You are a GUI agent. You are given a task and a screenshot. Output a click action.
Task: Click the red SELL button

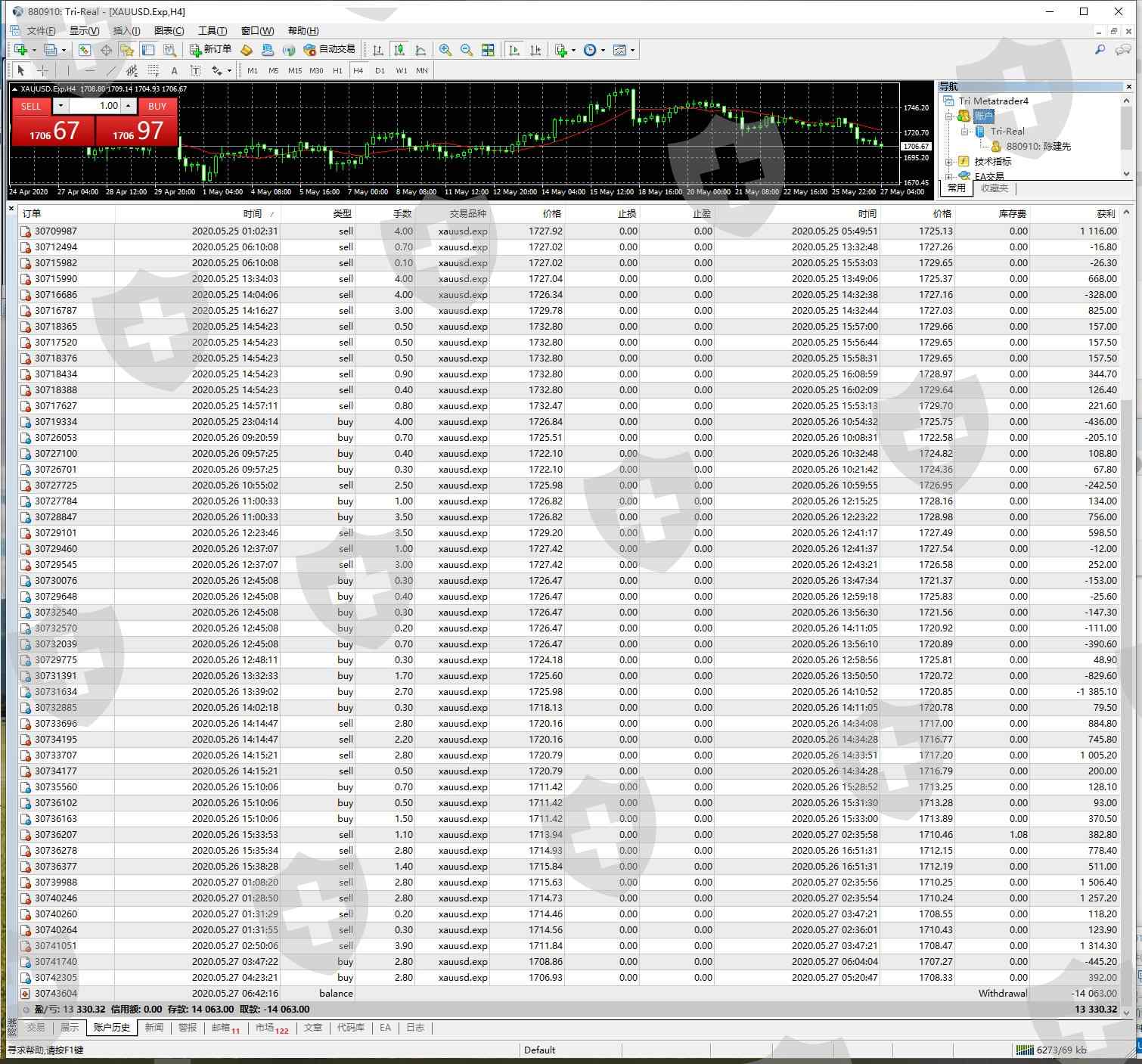coord(31,106)
